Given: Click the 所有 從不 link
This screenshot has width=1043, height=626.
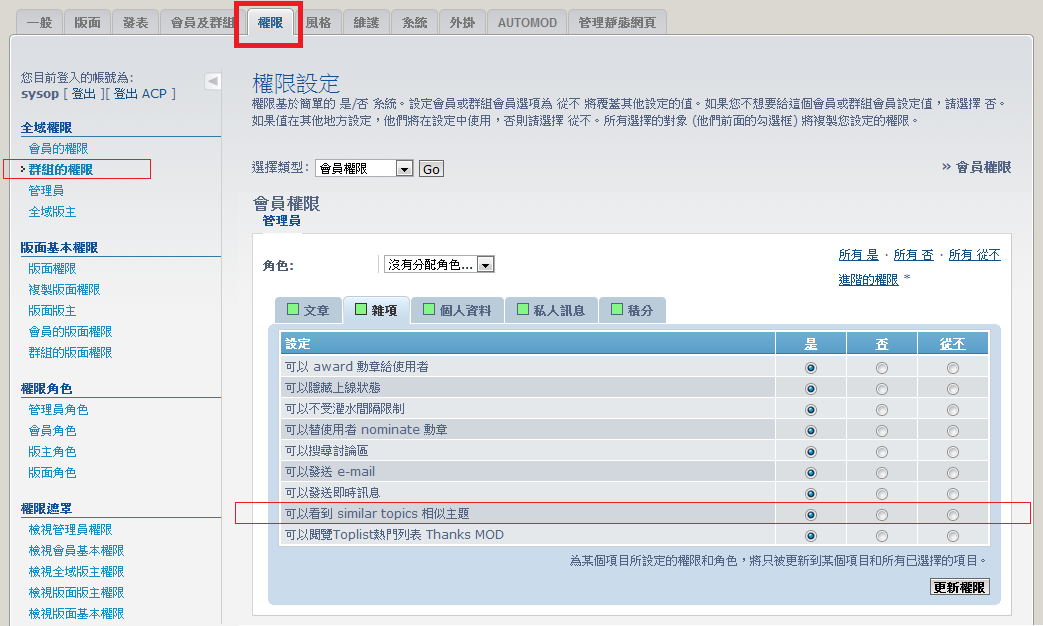Looking at the screenshot, I should [974, 255].
